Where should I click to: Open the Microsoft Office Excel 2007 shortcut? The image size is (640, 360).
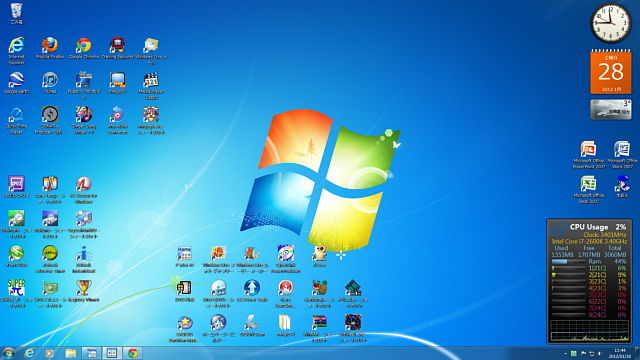click(588, 189)
